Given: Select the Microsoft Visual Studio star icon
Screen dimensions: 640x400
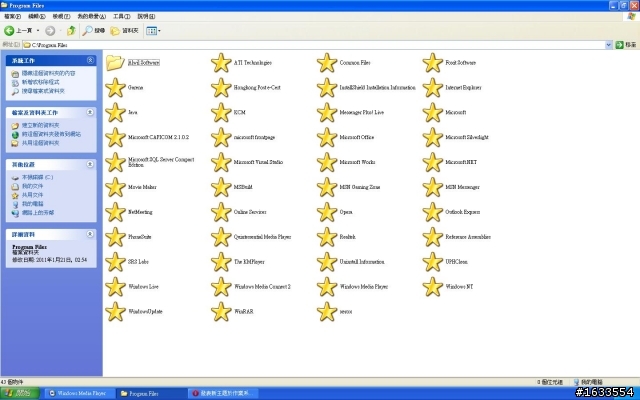Looking at the screenshot, I should 221,162.
